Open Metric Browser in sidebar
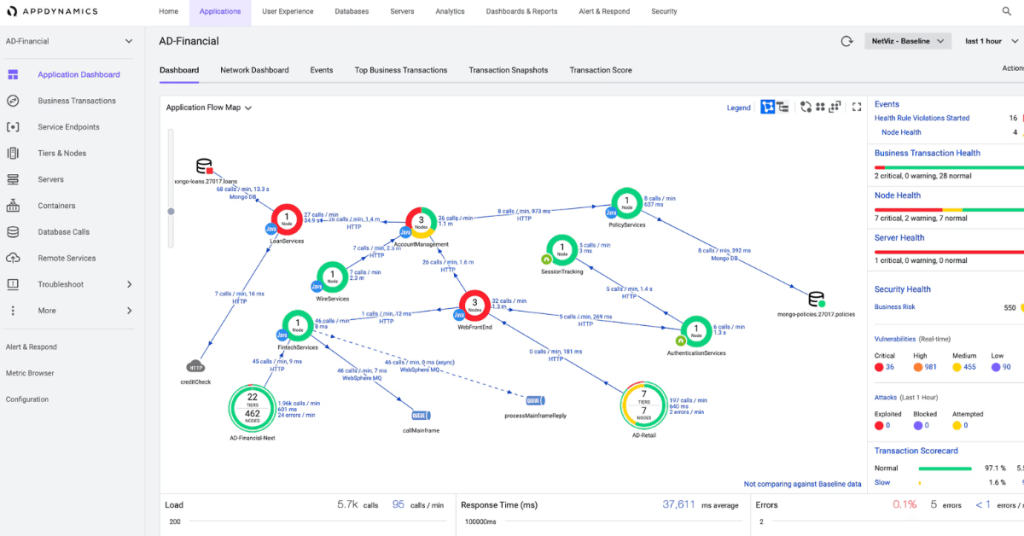Screen dimensions: 1024x536 tap(30, 373)
